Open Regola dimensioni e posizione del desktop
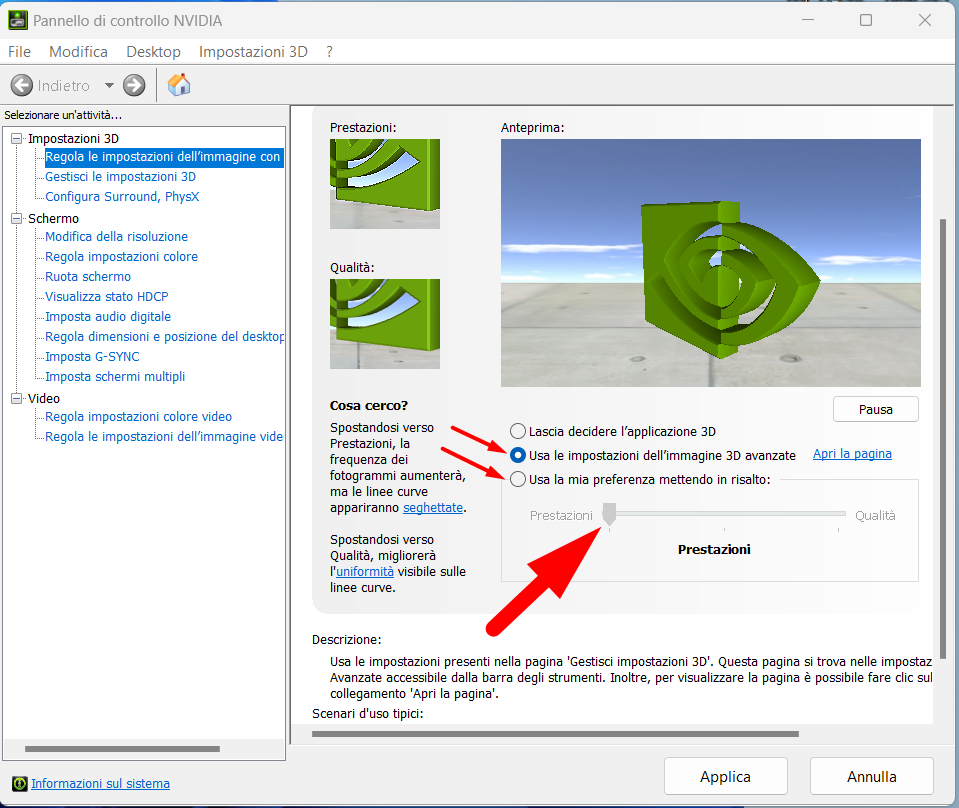 coord(164,336)
